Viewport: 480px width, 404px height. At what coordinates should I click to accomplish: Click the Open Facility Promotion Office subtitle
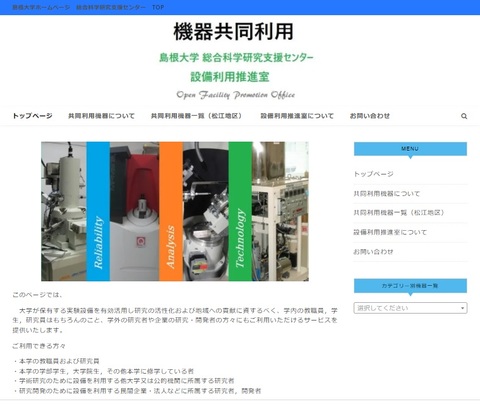point(236,95)
